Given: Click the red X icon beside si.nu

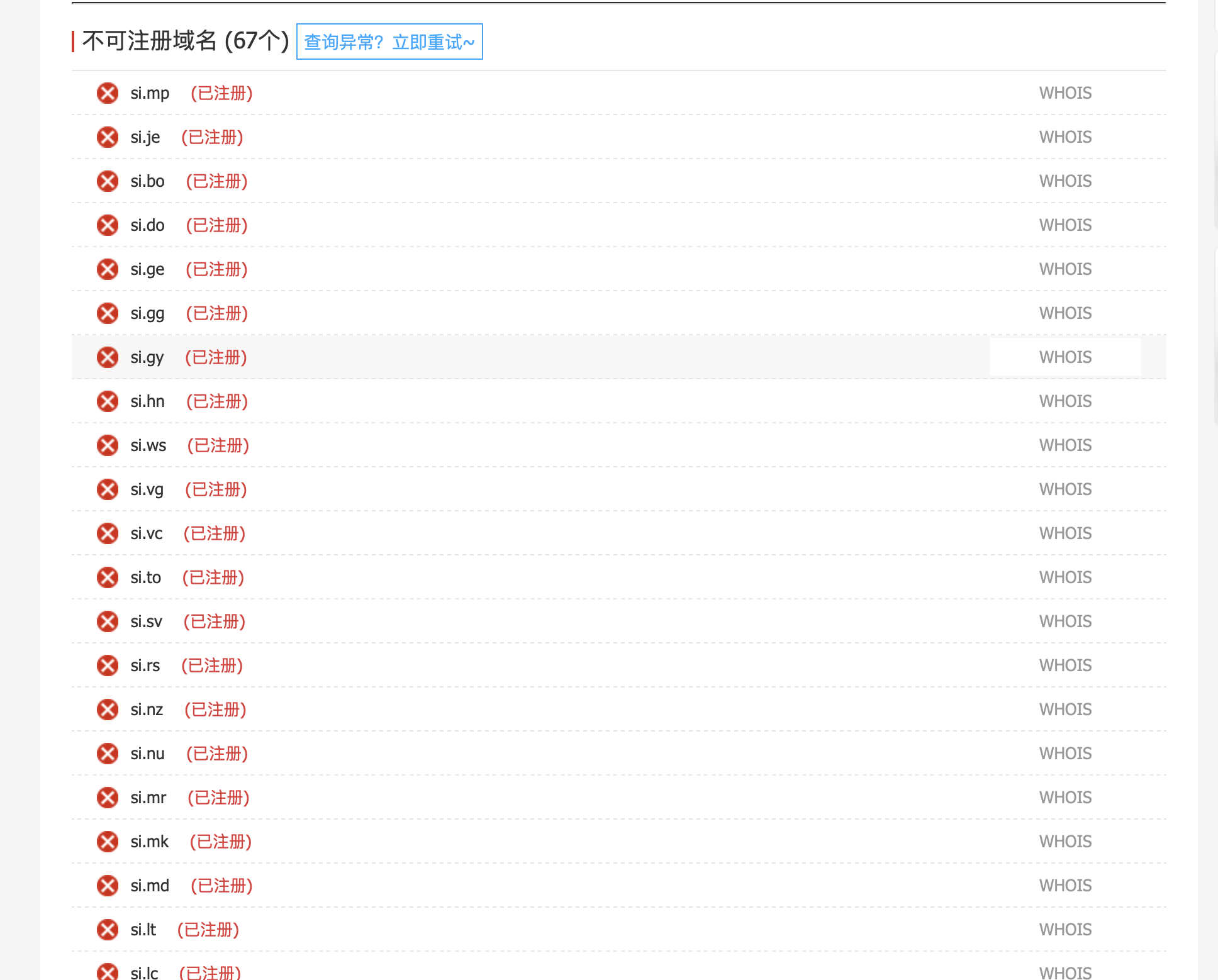Looking at the screenshot, I should [x=108, y=754].
